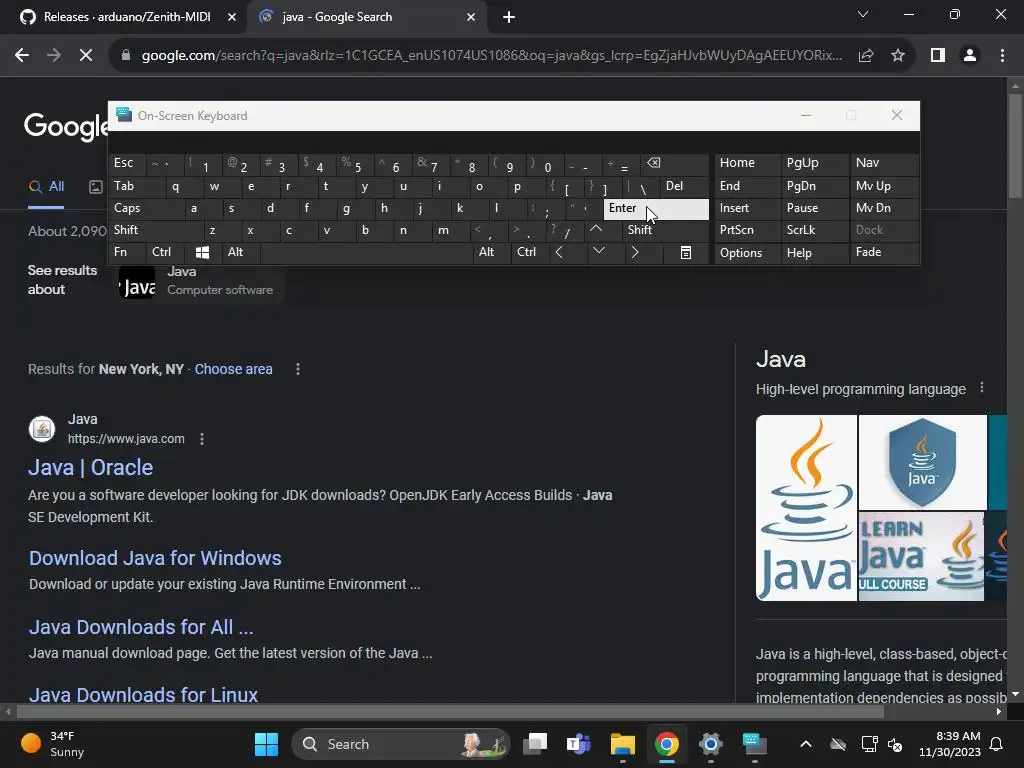
Task: Click the Chrome back arrow
Action: (22, 56)
